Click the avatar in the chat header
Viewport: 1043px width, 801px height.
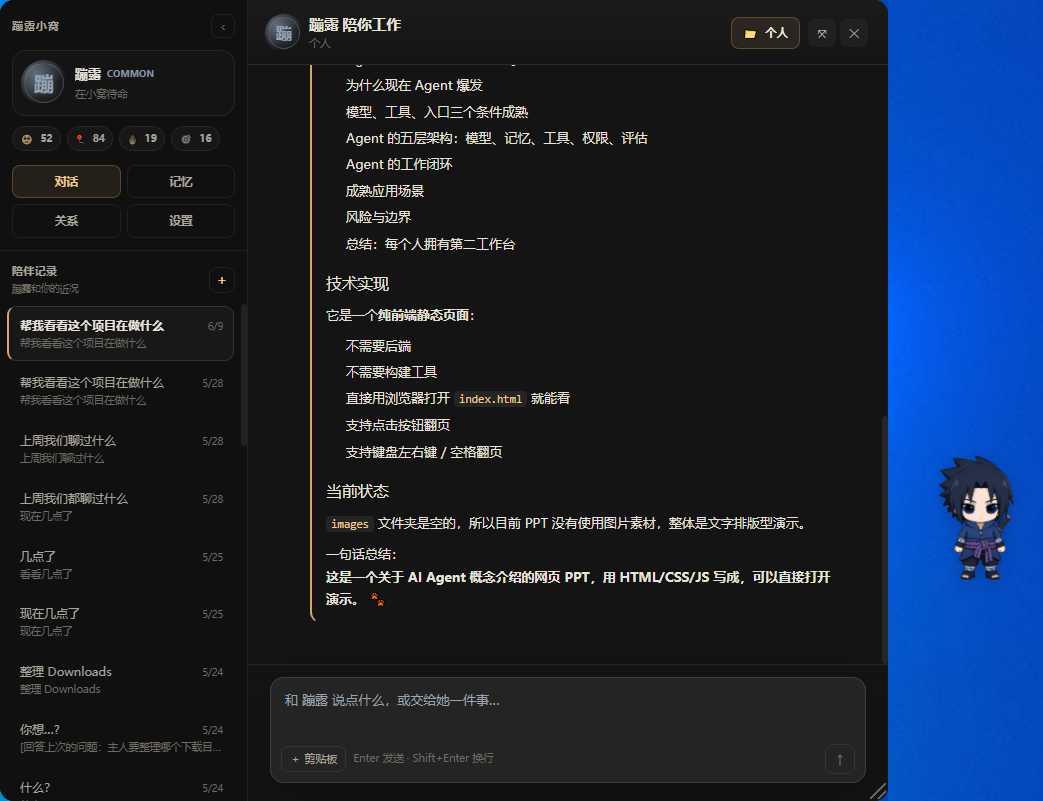click(283, 33)
